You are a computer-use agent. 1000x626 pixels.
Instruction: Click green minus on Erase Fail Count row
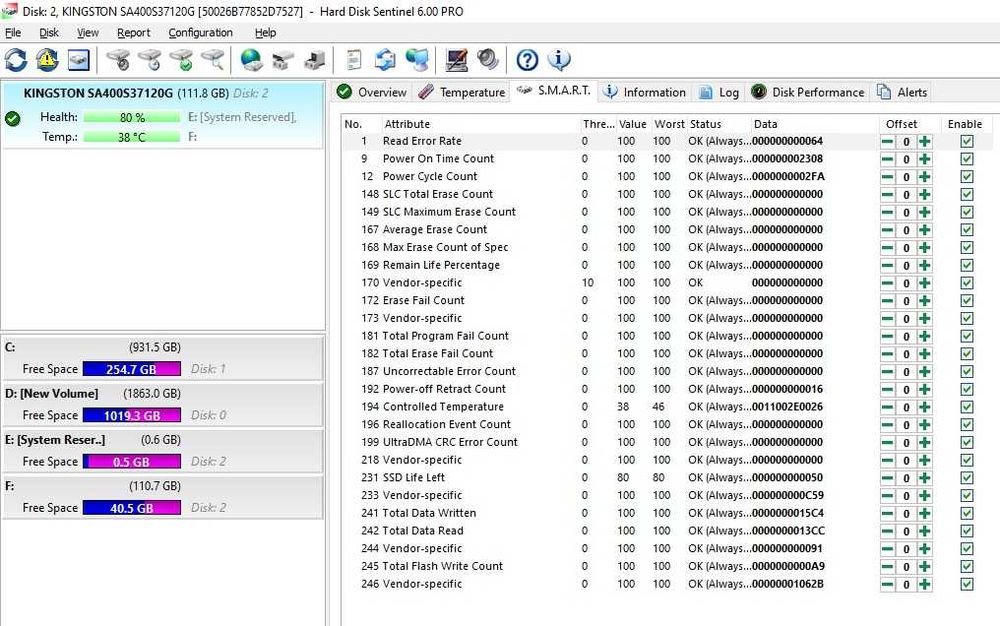(x=887, y=301)
